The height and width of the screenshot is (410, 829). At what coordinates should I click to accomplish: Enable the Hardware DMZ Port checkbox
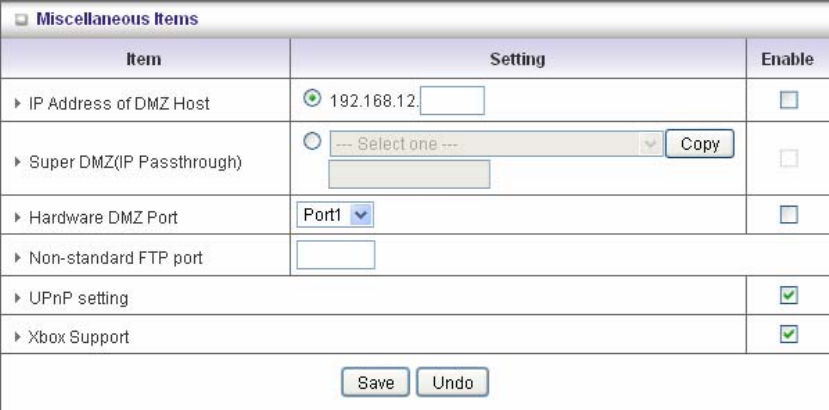pos(787,214)
